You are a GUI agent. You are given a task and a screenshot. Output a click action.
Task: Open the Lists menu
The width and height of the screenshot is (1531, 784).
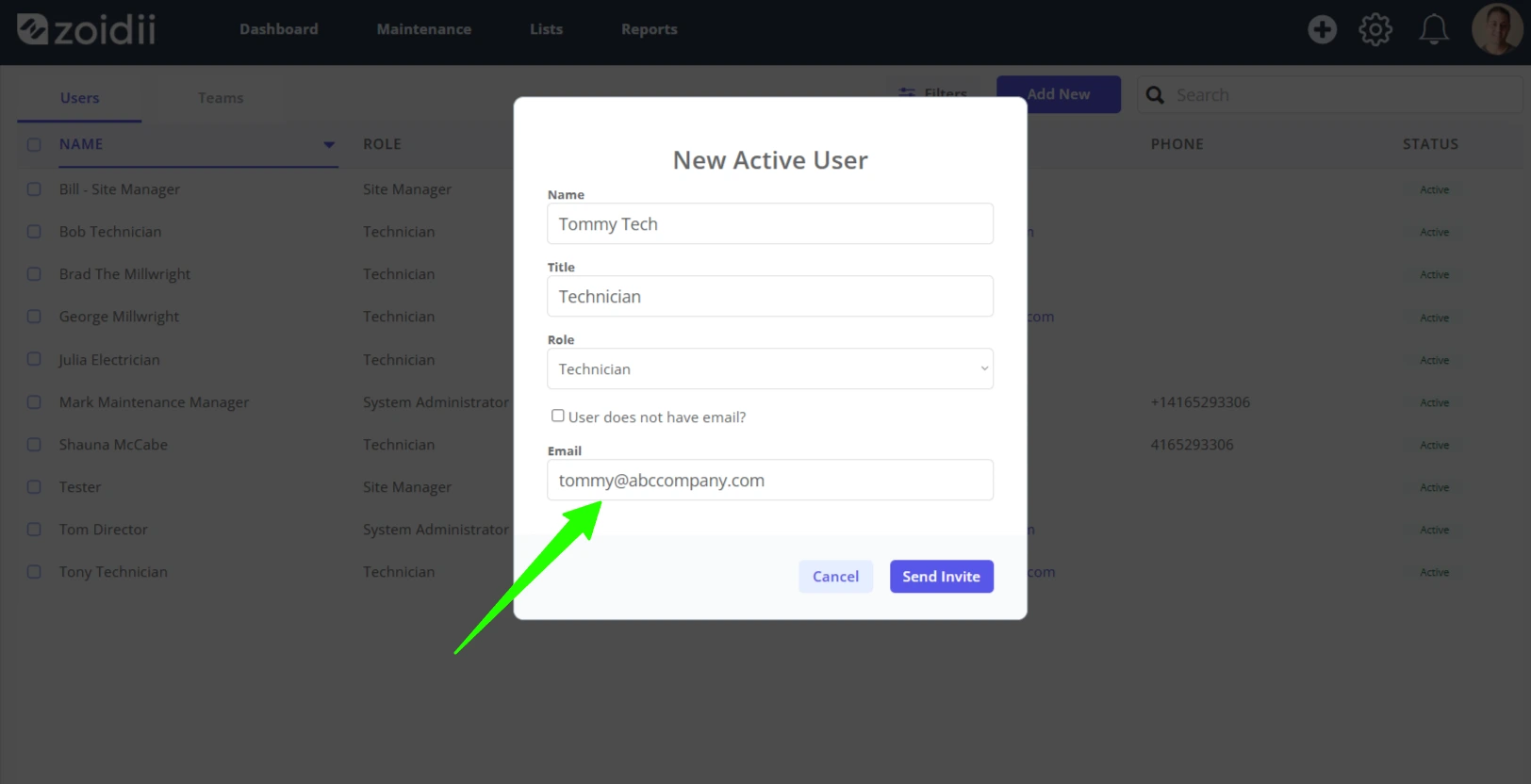pos(546,29)
